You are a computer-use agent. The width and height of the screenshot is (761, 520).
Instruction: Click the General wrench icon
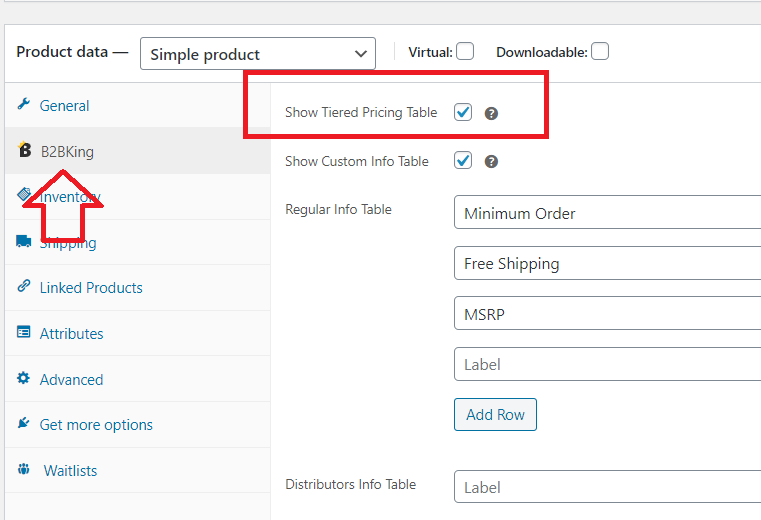tap(23, 104)
